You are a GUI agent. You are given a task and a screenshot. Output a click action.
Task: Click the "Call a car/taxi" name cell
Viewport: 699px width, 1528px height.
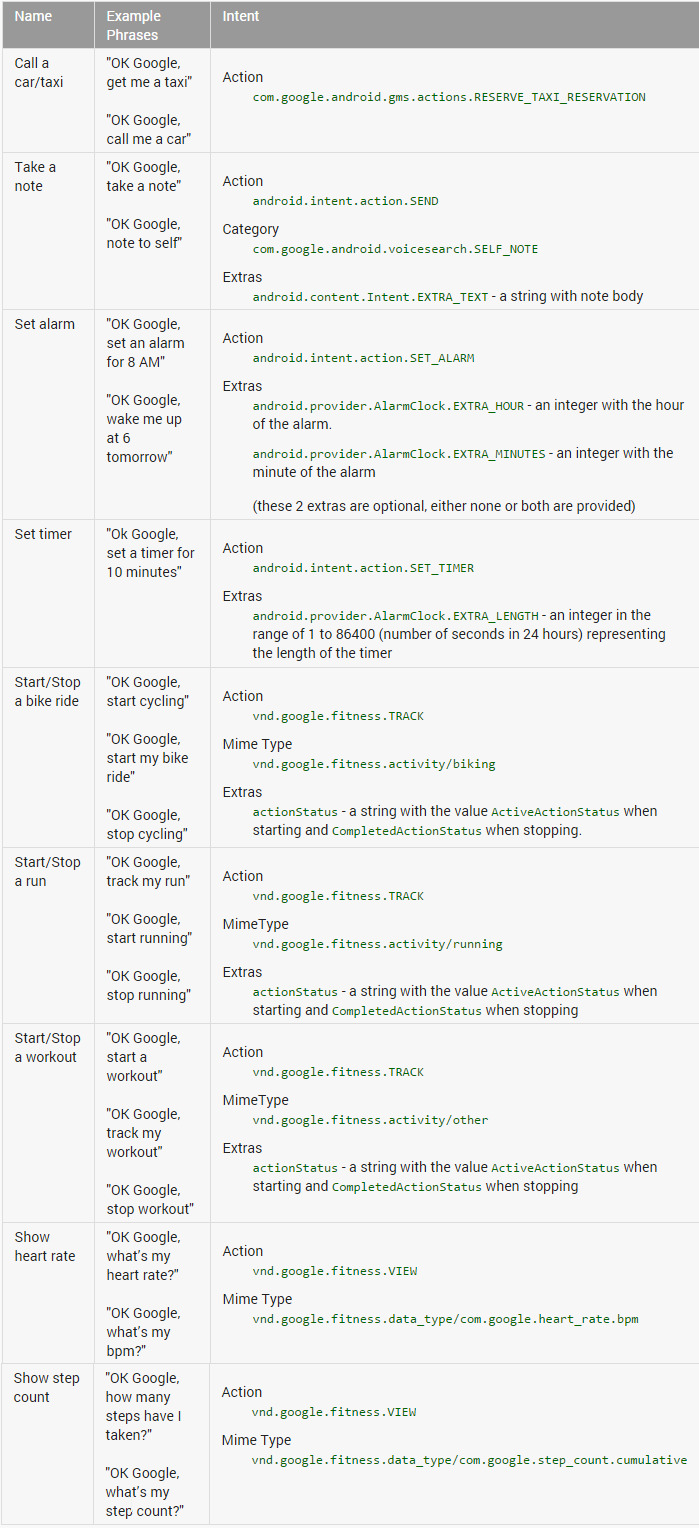[39, 72]
